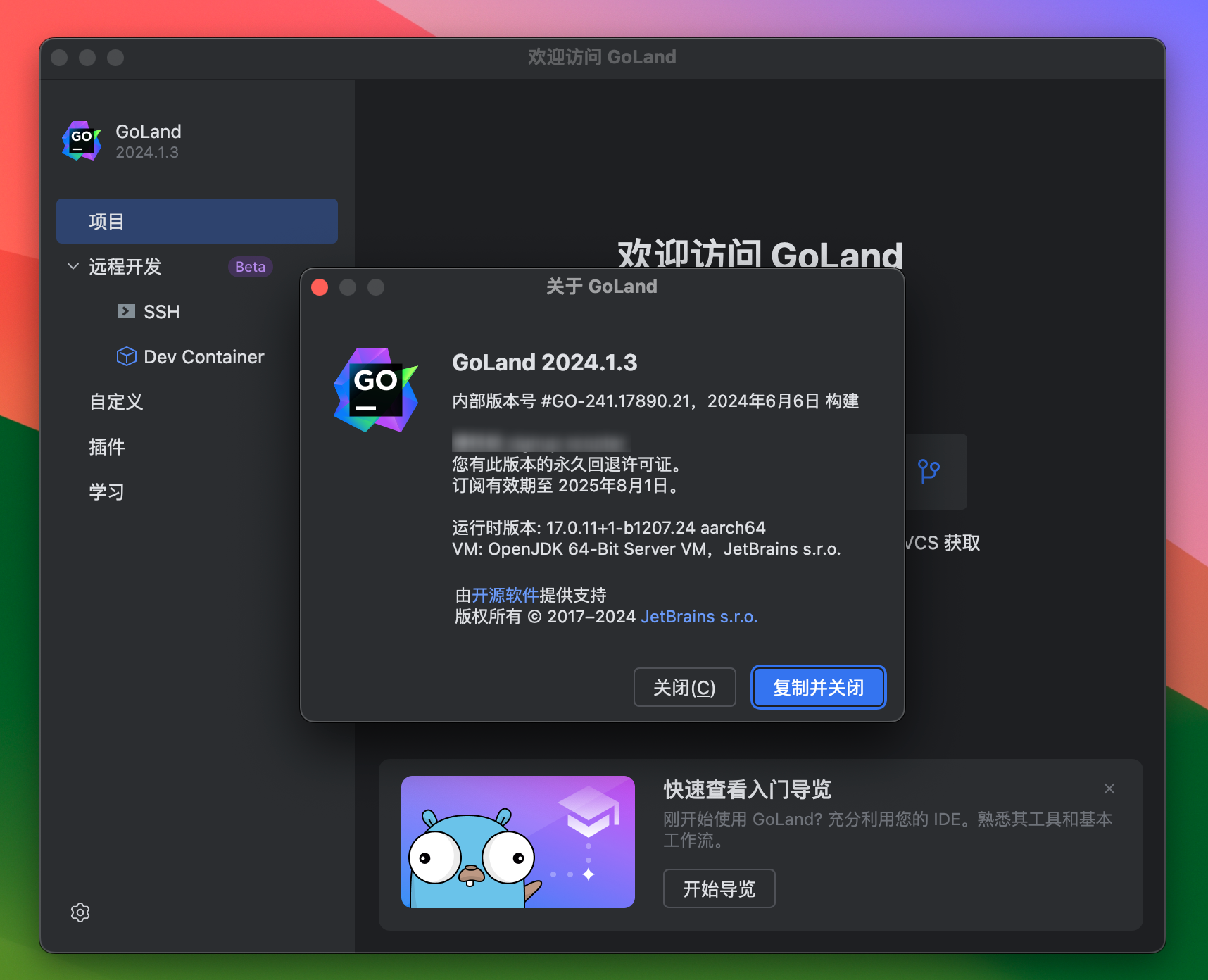Click the build number #GO-241.17890.21 text
Viewport: 1208px width, 980px height.
(x=615, y=401)
